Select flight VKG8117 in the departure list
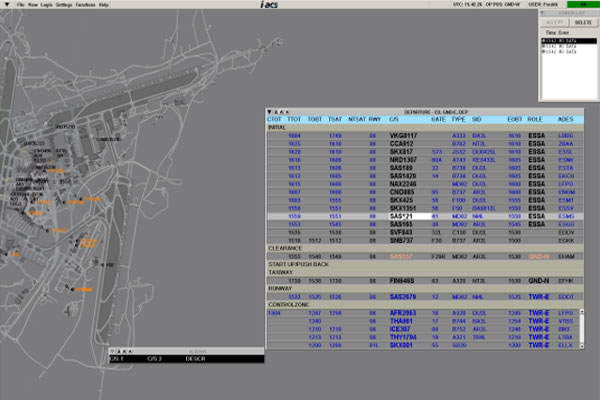Screen dimensions: 600x400 [403, 135]
